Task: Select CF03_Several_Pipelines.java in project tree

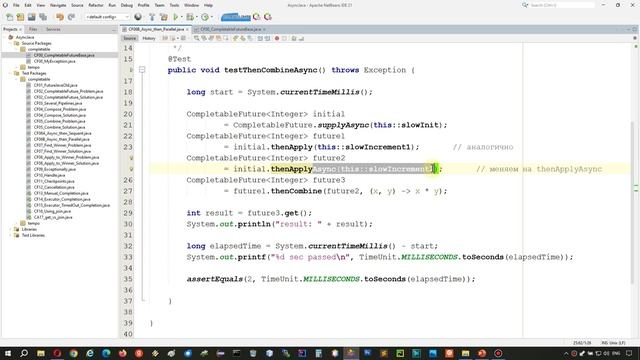Action: (x=58, y=103)
